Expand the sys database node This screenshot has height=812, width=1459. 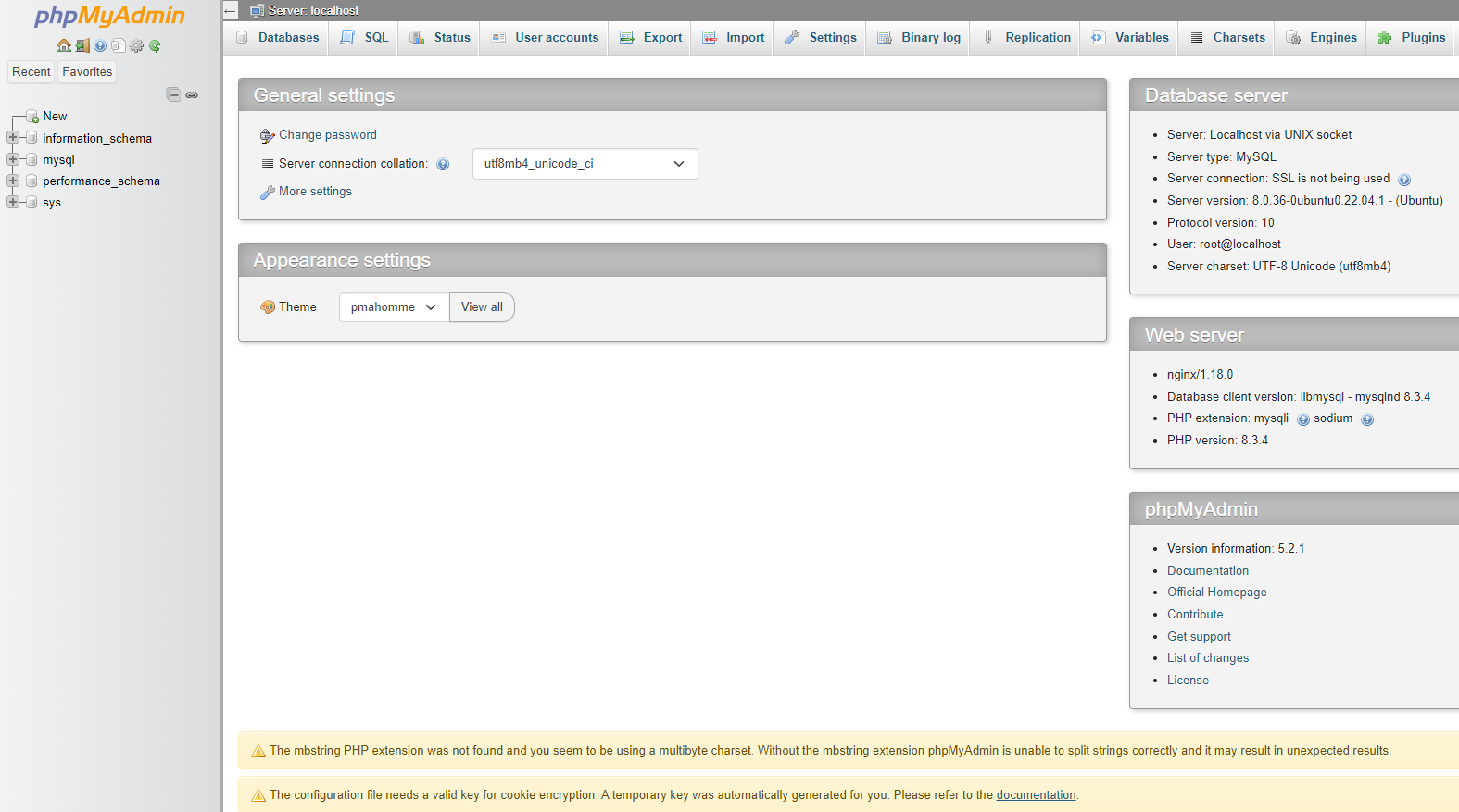pos(13,201)
